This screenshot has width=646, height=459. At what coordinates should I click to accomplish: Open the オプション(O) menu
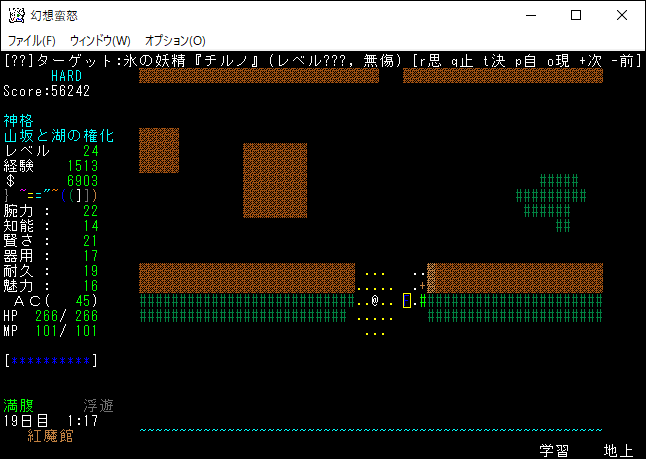click(x=175, y=41)
